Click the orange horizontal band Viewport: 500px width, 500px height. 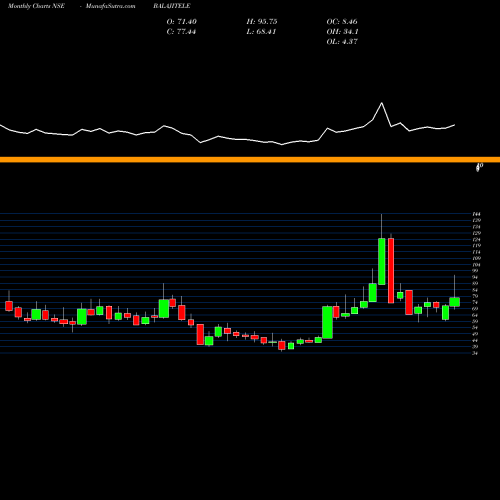point(250,160)
